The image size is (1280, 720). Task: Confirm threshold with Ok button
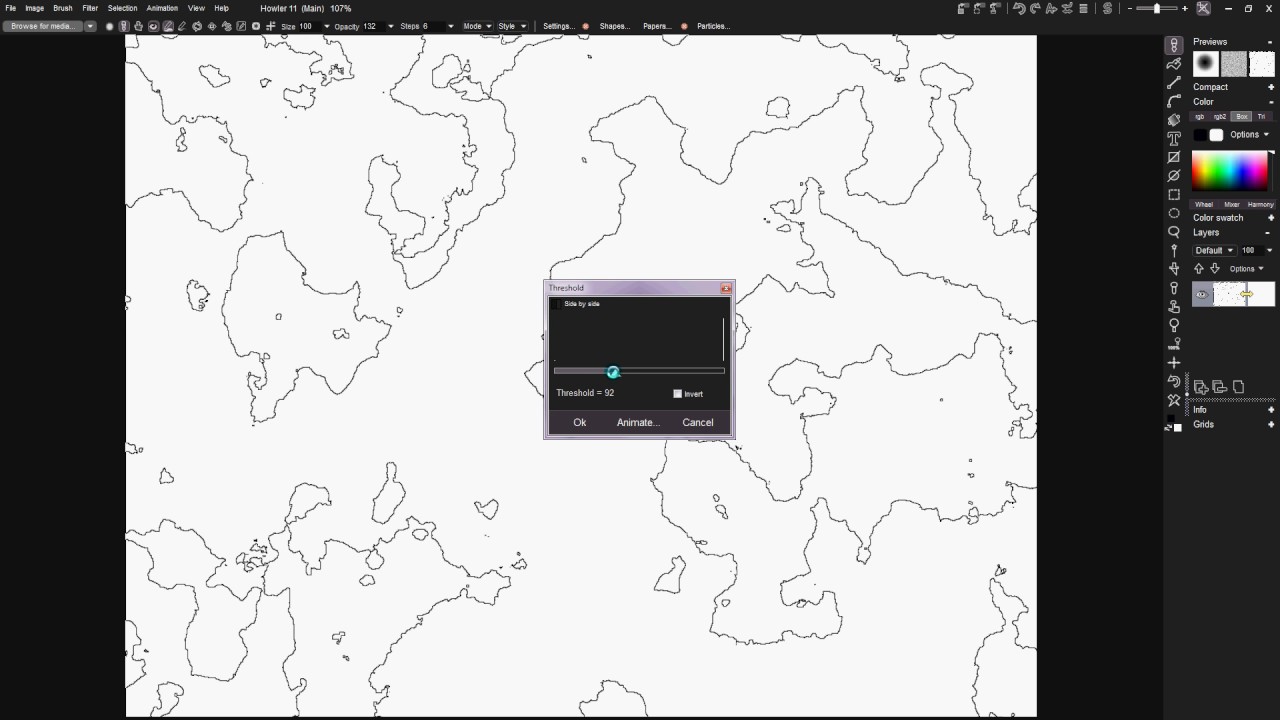[x=580, y=422]
